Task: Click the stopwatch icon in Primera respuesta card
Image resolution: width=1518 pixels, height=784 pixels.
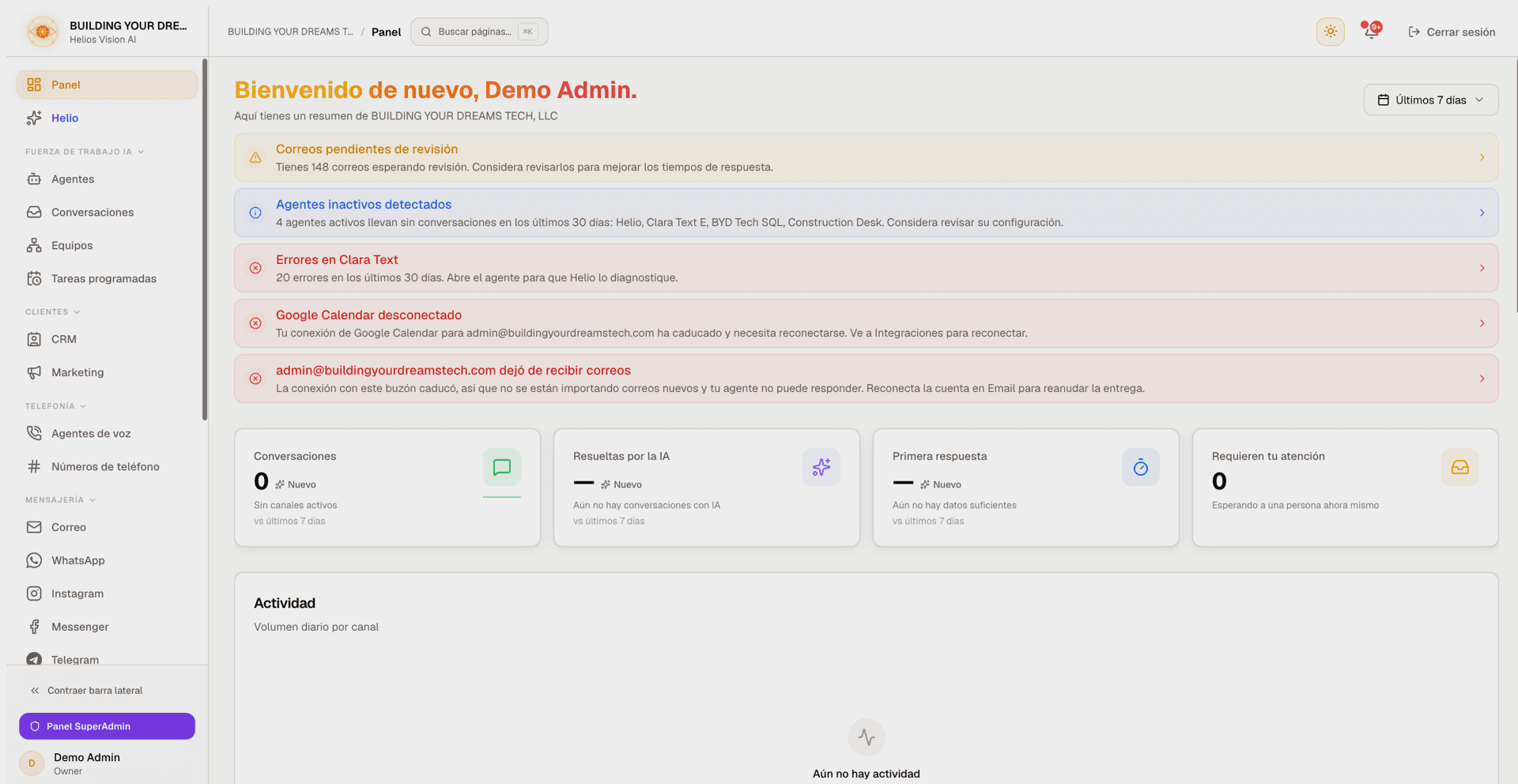Action: (x=1141, y=467)
